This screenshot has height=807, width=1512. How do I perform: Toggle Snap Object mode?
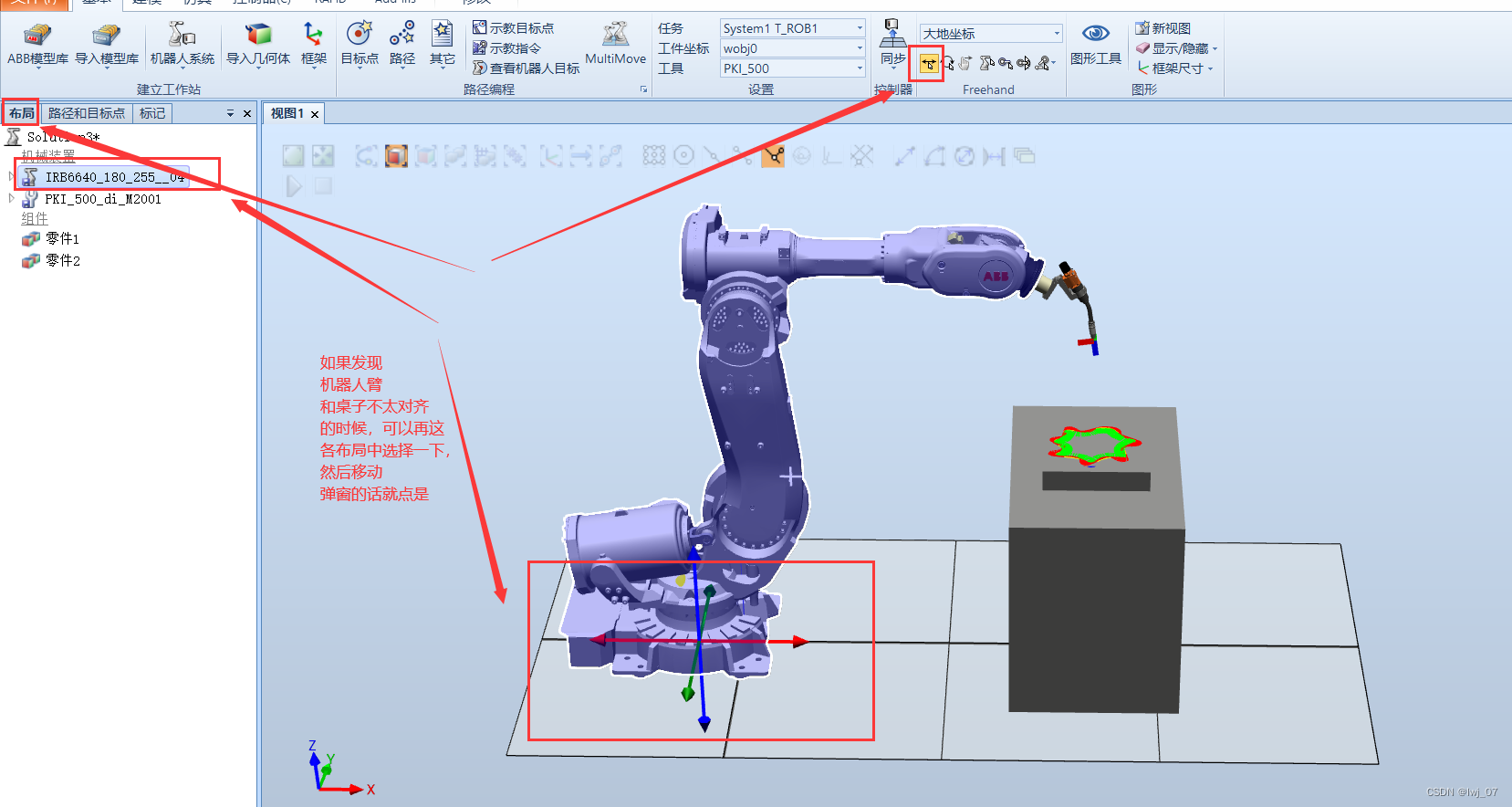pos(653,156)
